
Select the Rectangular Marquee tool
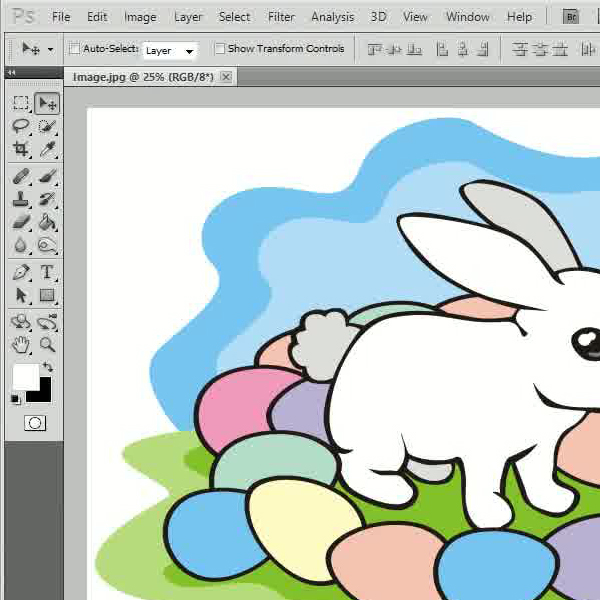pyautogui.click(x=21, y=103)
